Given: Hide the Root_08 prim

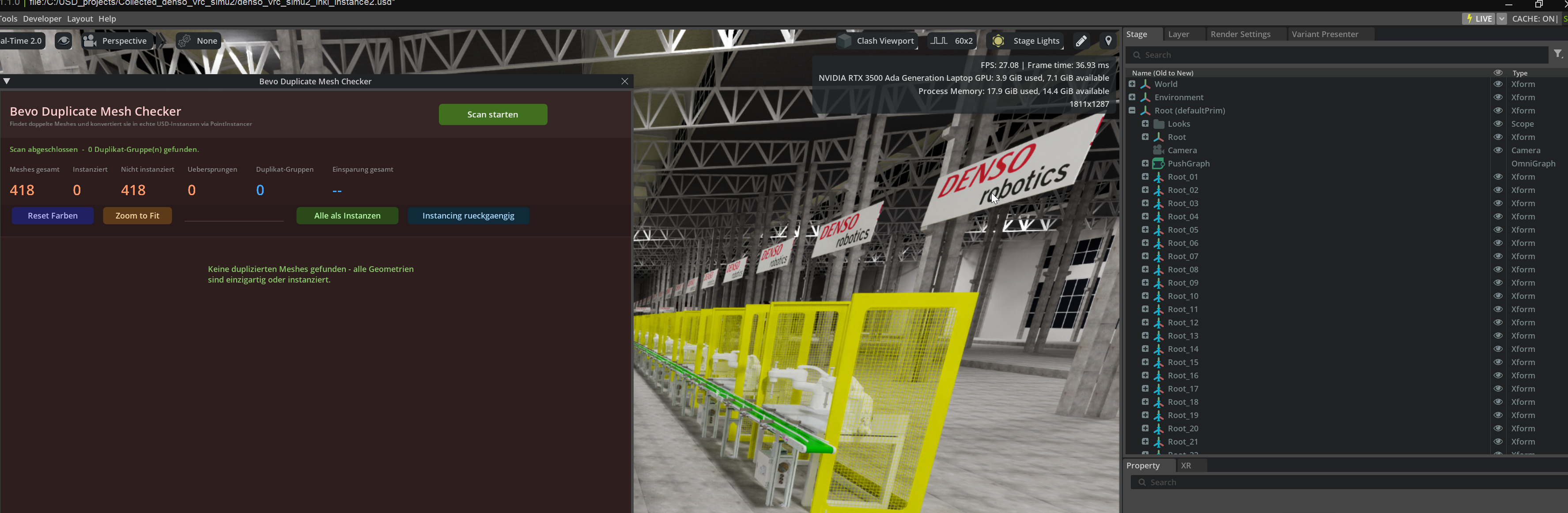Looking at the screenshot, I should click(x=1498, y=270).
